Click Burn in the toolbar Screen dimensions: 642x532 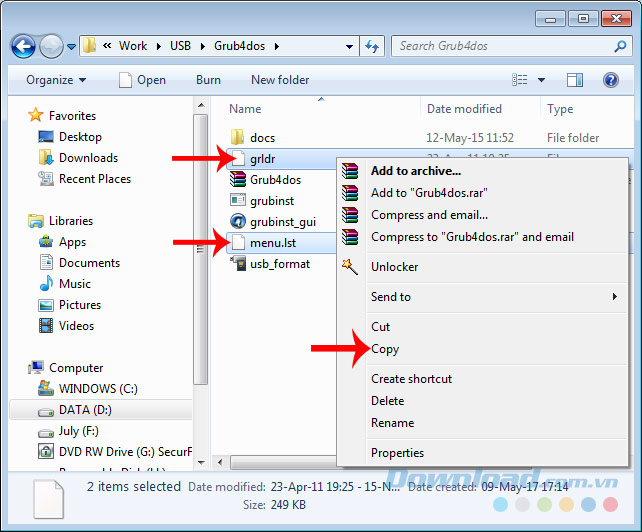click(208, 80)
